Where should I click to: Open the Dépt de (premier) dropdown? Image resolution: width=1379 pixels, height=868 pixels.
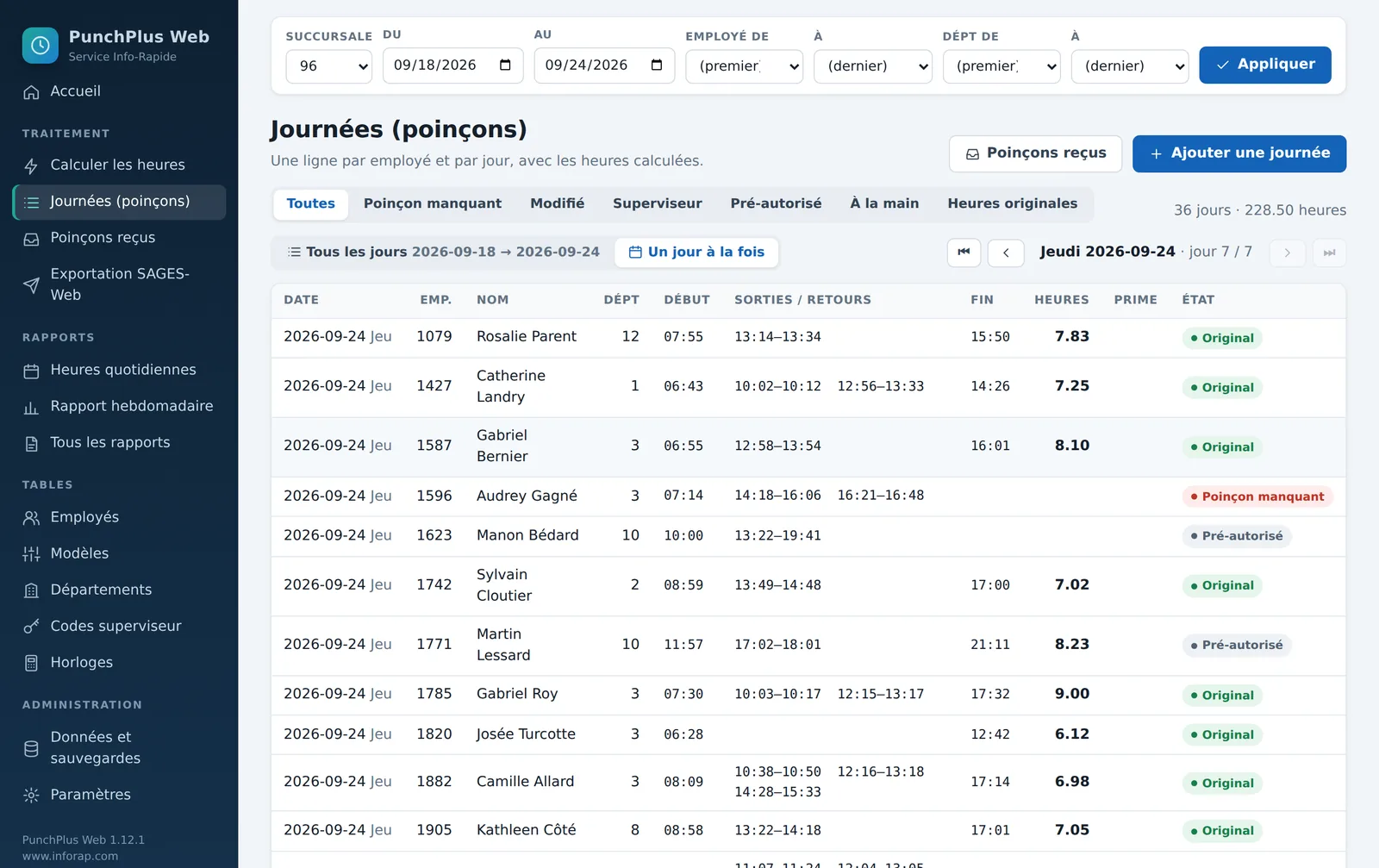1001,66
